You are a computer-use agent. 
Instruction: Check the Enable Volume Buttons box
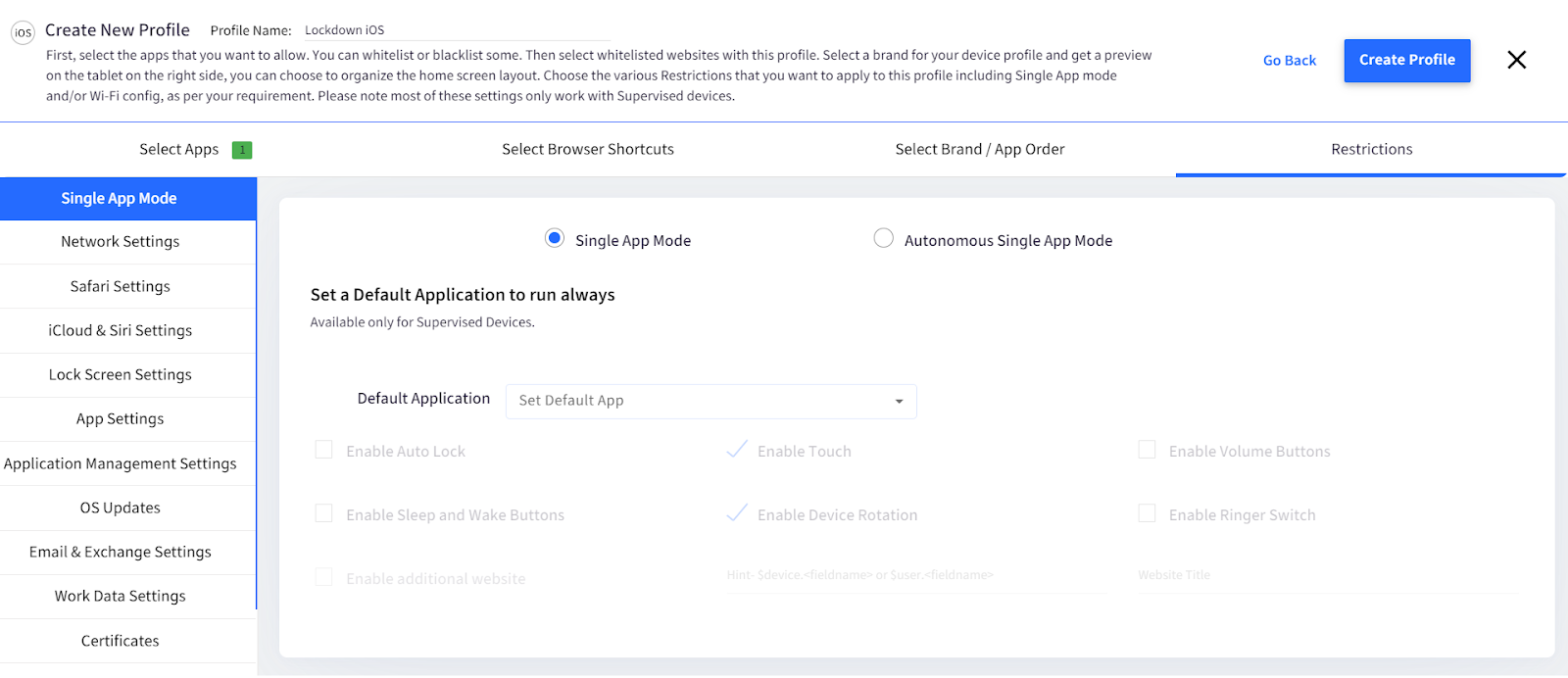1147,450
